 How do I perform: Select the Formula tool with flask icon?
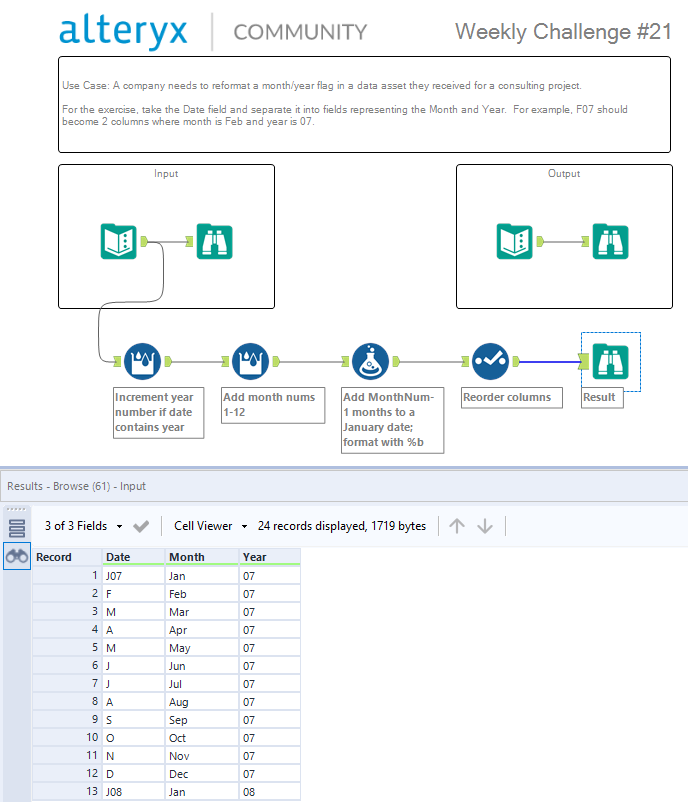pyautogui.click(x=370, y=362)
